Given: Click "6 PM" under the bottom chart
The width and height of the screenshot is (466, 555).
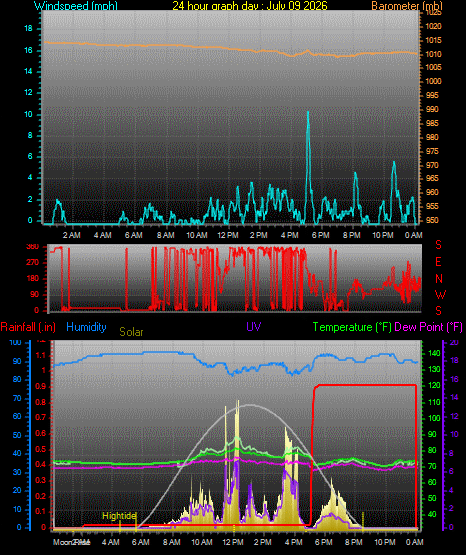Looking at the screenshot, I should (x=323, y=542).
